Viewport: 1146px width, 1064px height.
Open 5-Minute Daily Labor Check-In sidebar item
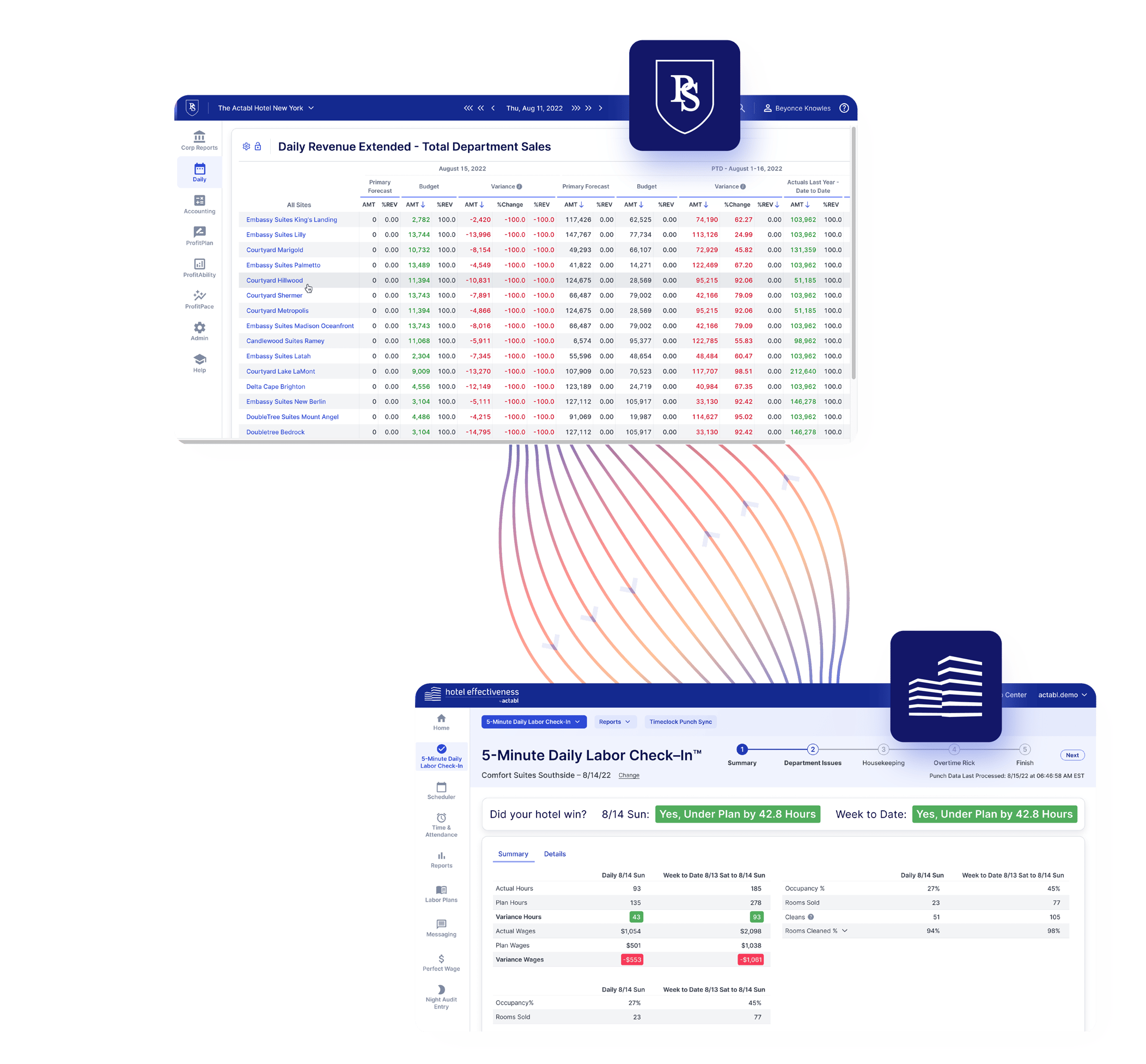(441, 756)
